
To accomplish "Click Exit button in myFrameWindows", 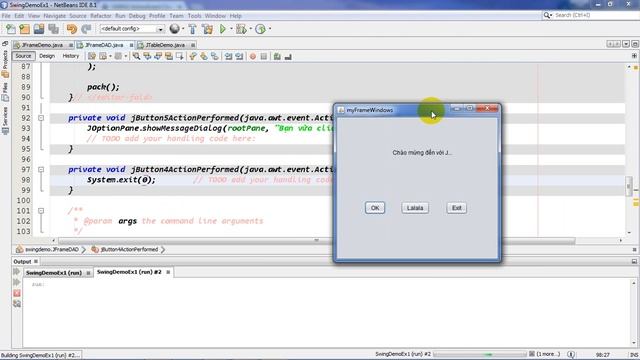I will click(456, 208).
